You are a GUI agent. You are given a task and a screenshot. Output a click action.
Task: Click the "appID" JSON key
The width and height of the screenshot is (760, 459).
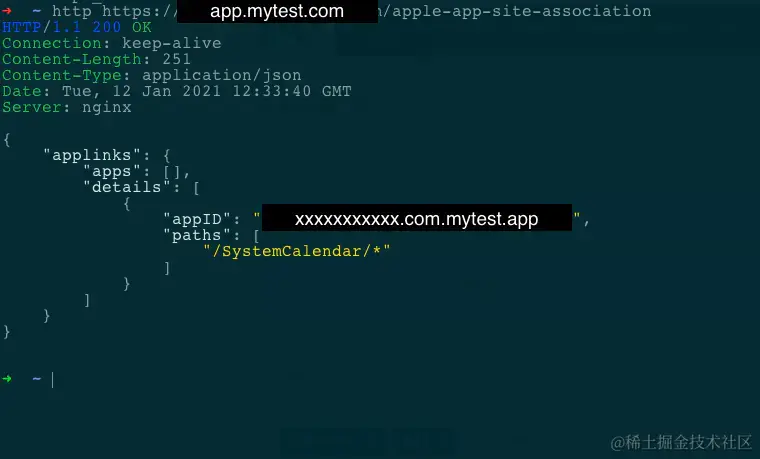point(197,219)
